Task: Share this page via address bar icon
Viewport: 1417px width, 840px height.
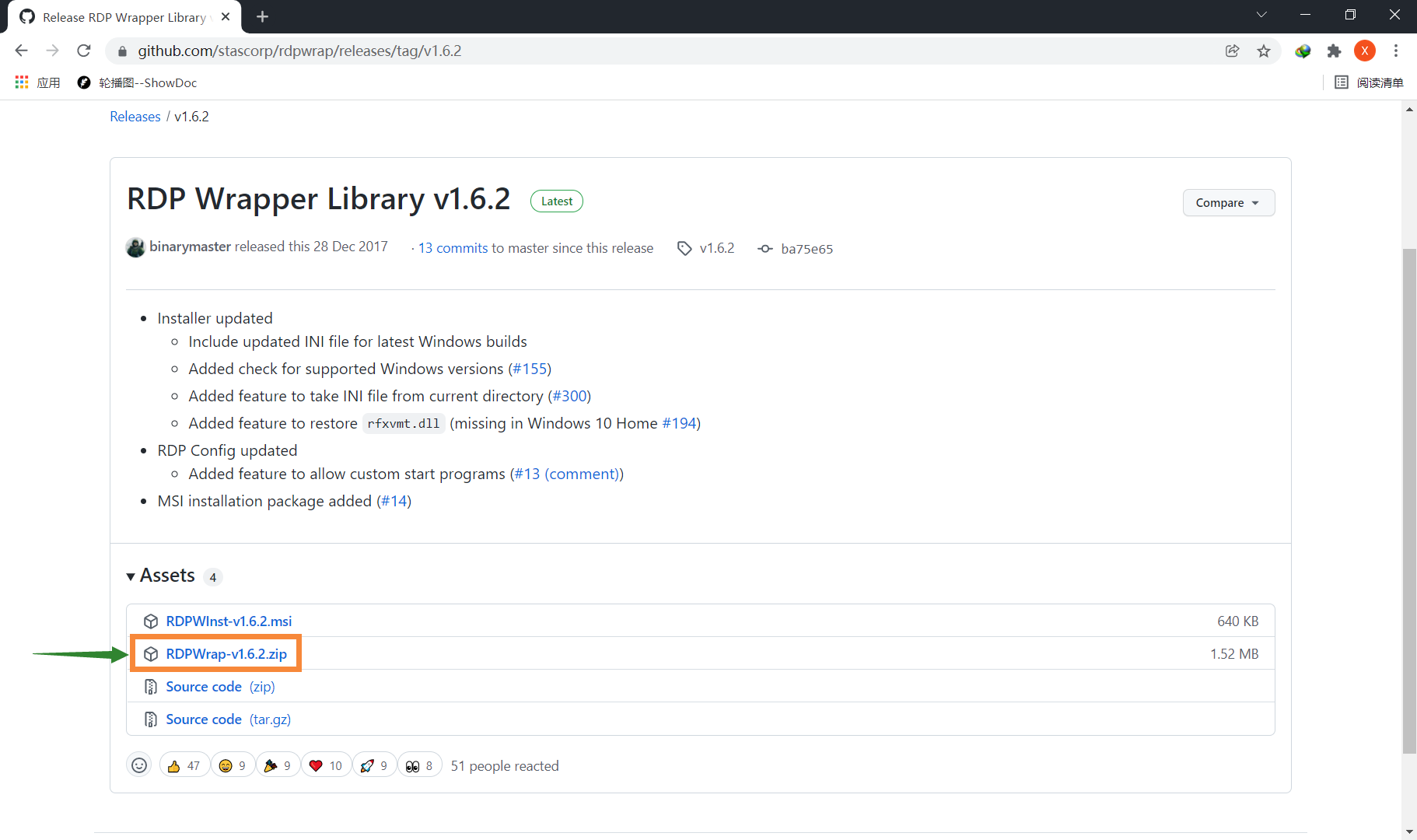Action: [1232, 51]
